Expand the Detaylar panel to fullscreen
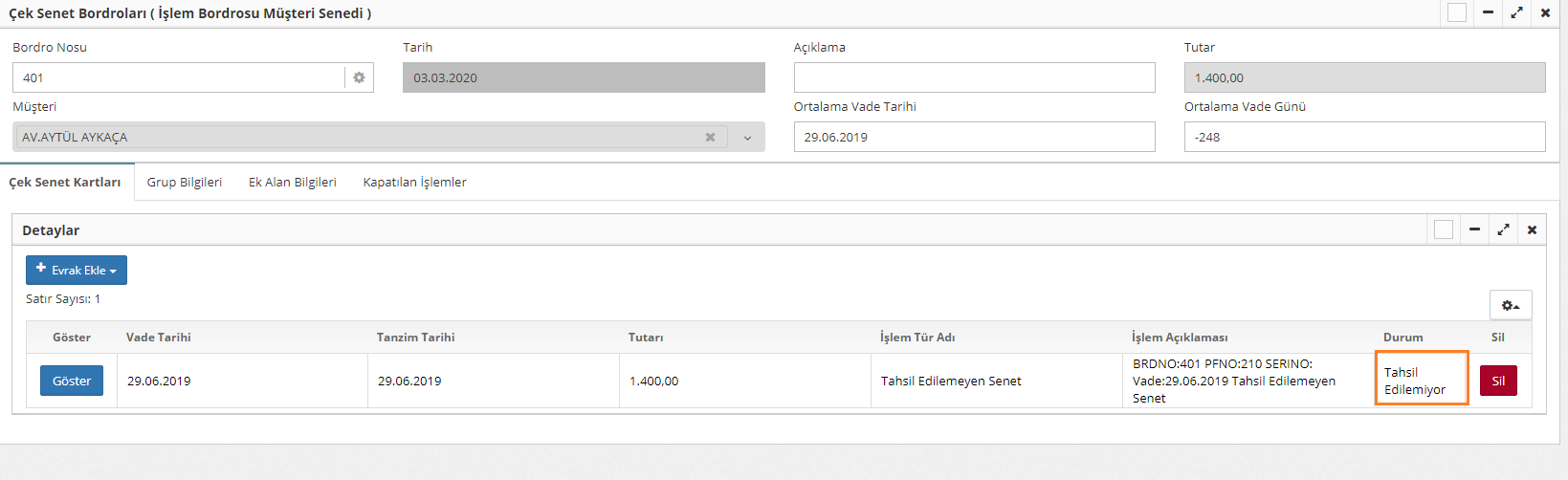The image size is (1568, 480). (1503, 229)
